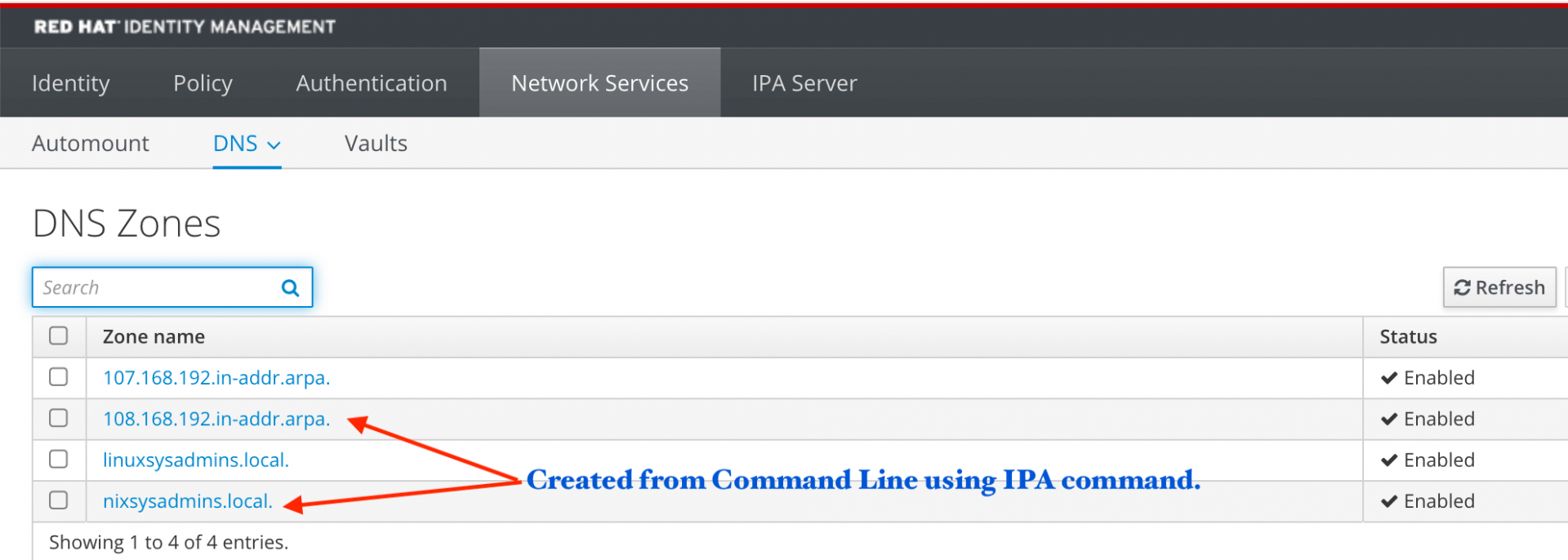Tick the select-all checkbox in header

tap(58, 336)
